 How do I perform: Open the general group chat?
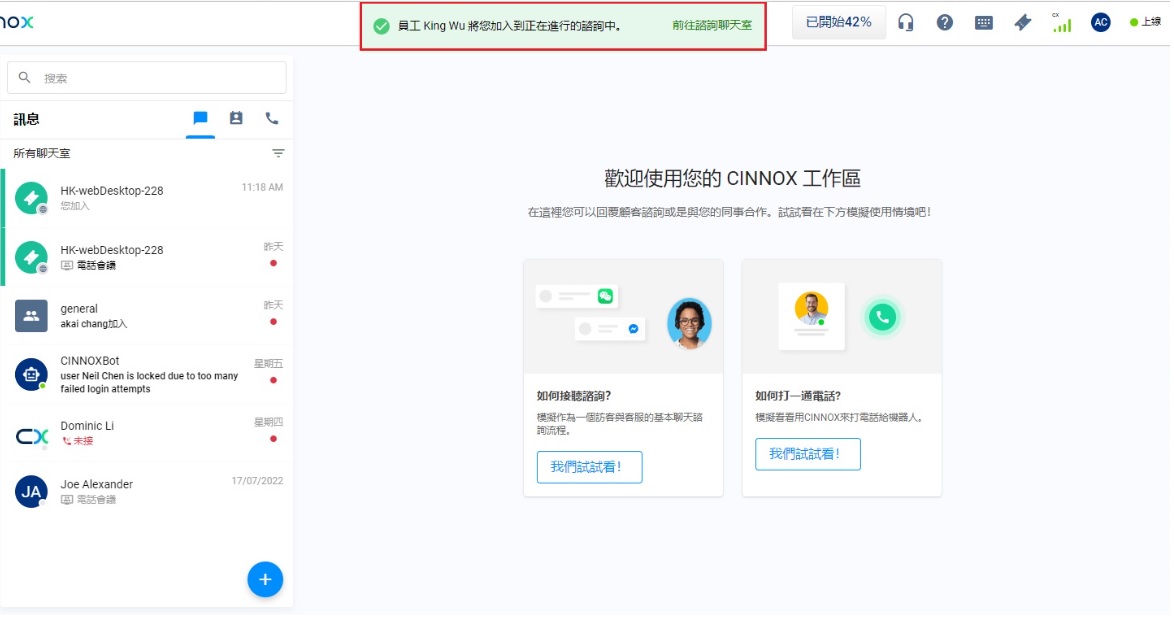(147, 316)
